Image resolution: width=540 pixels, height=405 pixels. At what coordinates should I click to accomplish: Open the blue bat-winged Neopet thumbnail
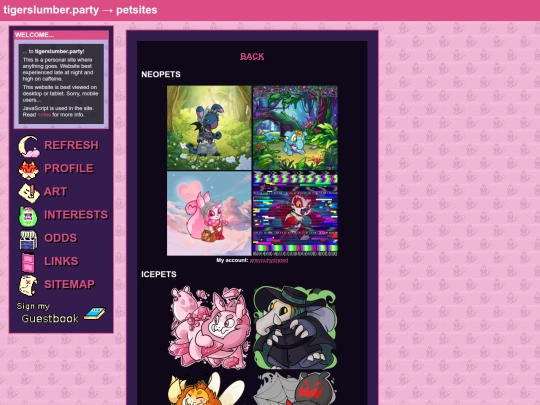pos(209,128)
